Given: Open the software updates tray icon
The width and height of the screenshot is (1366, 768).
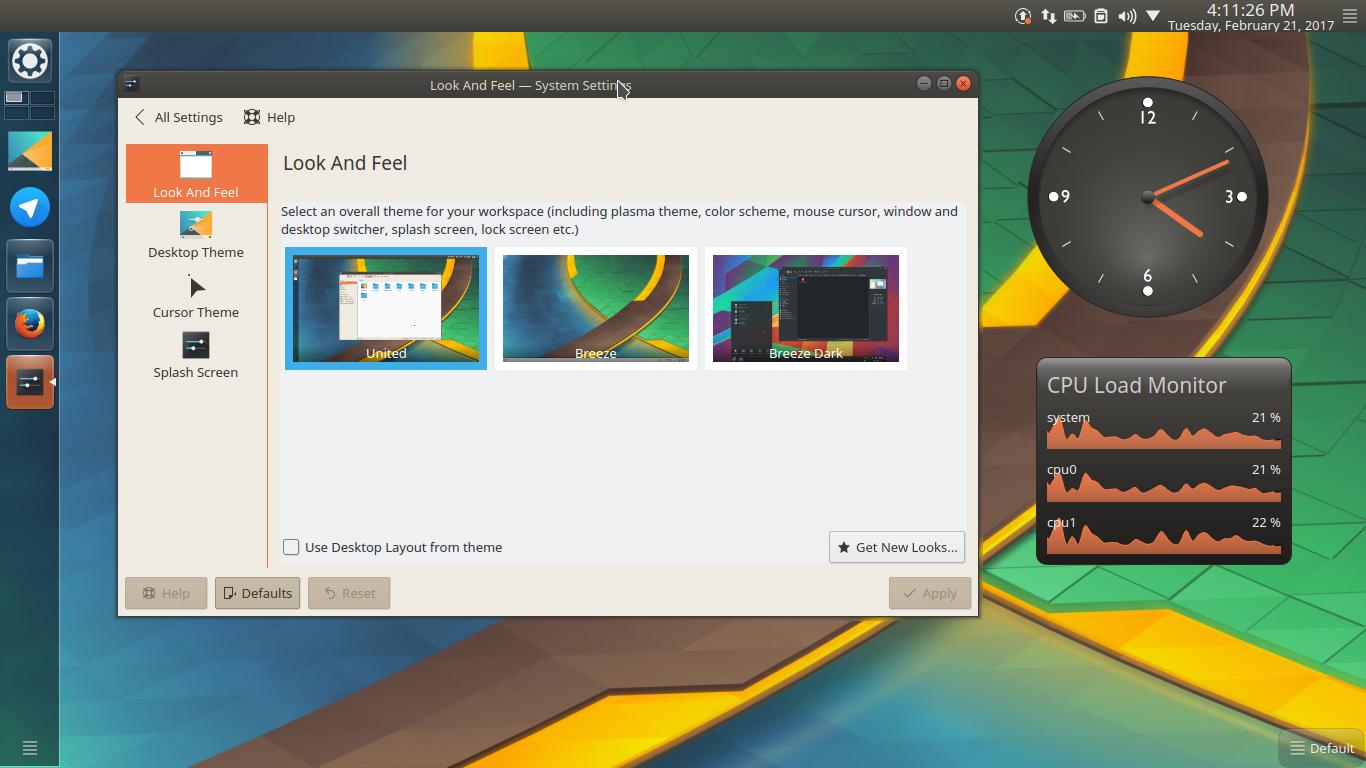Looking at the screenshot, I should click(1022, 16).
